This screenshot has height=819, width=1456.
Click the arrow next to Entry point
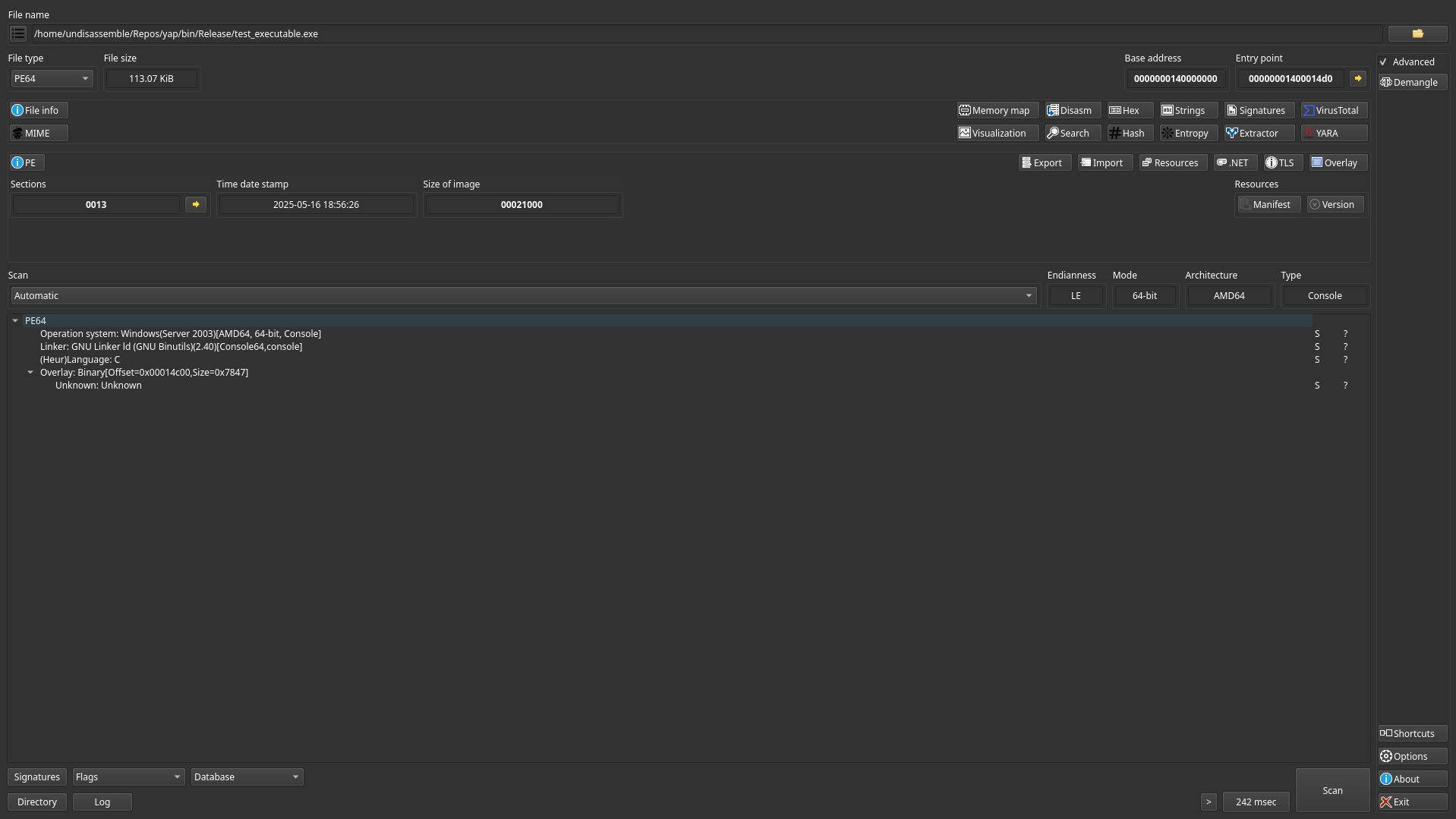pyautogui.click(x=1357, y=78)
